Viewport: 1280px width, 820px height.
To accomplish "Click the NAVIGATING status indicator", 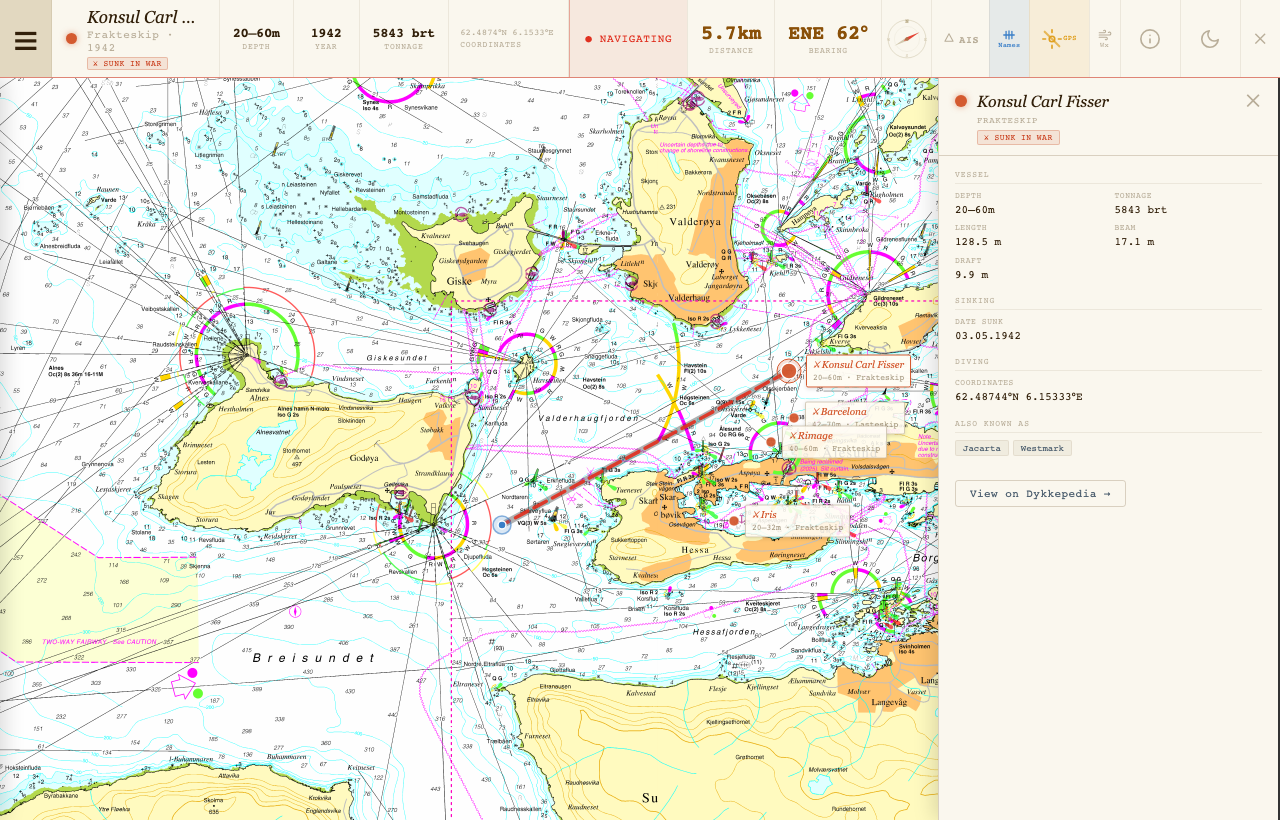I will coord(629,39).
